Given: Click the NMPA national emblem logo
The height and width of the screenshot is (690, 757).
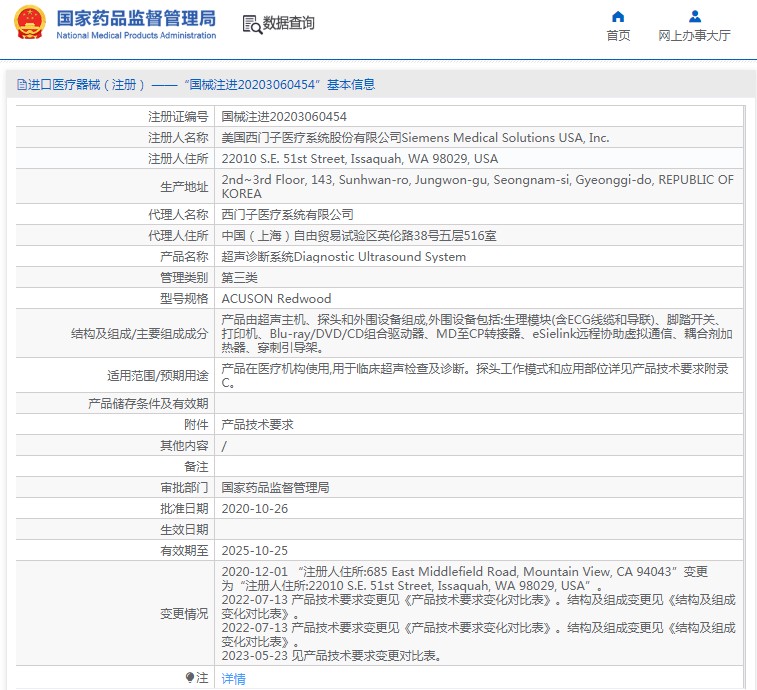Looking at the screenshot, I should pos(30,23).
